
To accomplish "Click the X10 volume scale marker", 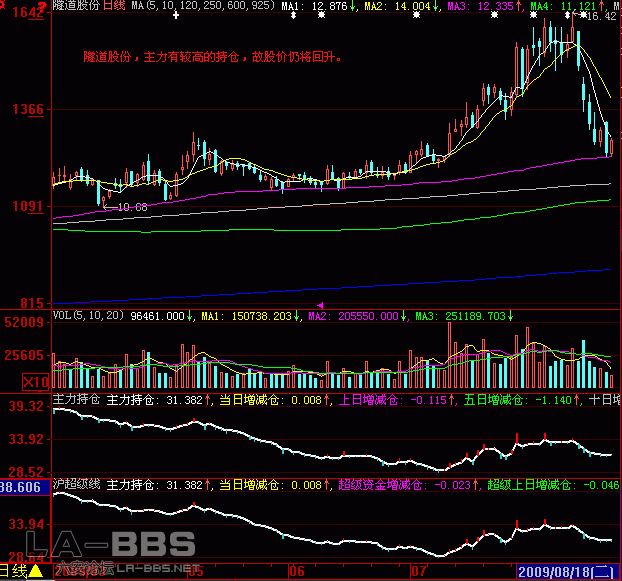I will [37, 382].
